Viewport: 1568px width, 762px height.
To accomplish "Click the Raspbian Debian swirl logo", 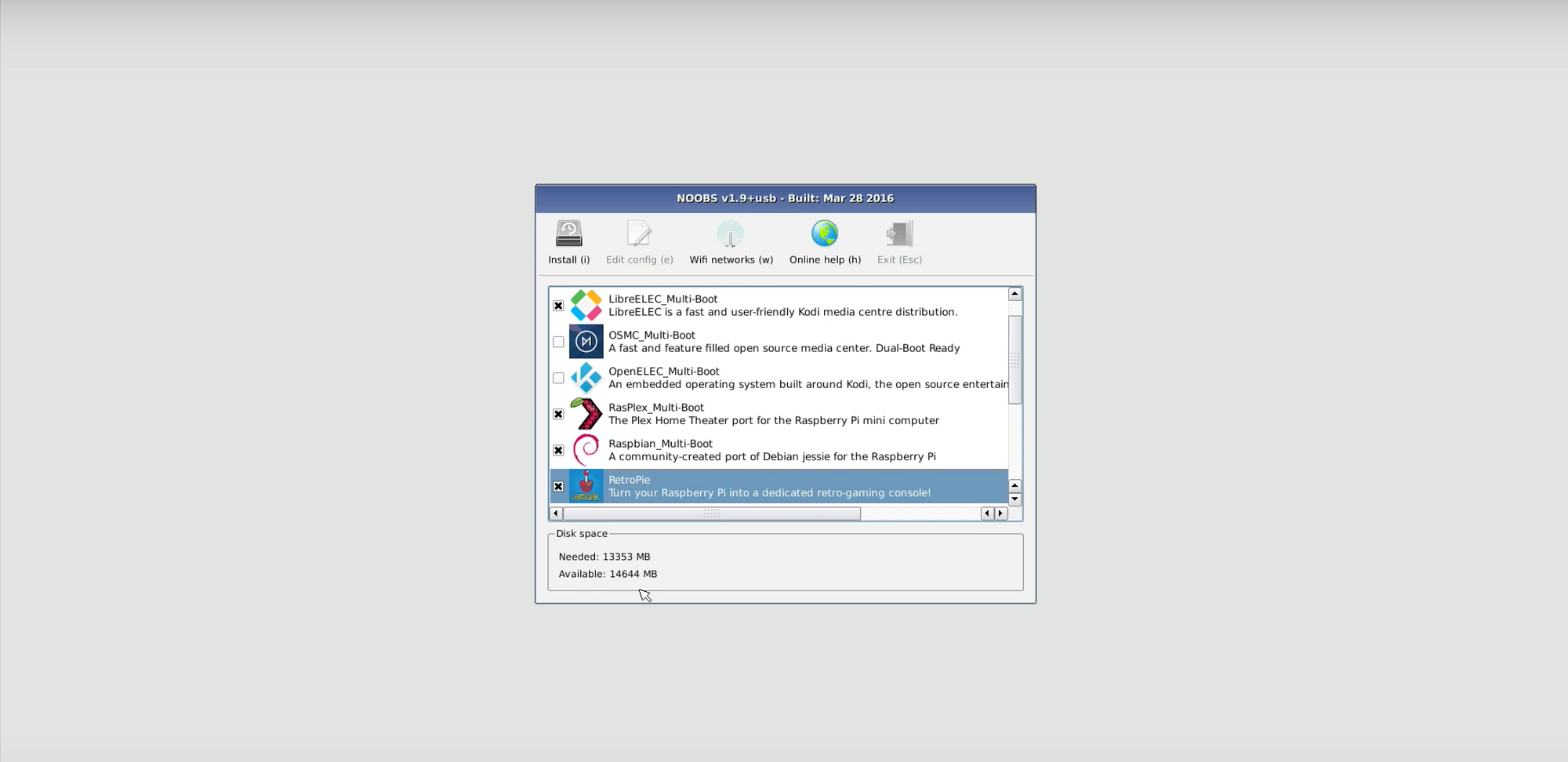I will 586,450.
